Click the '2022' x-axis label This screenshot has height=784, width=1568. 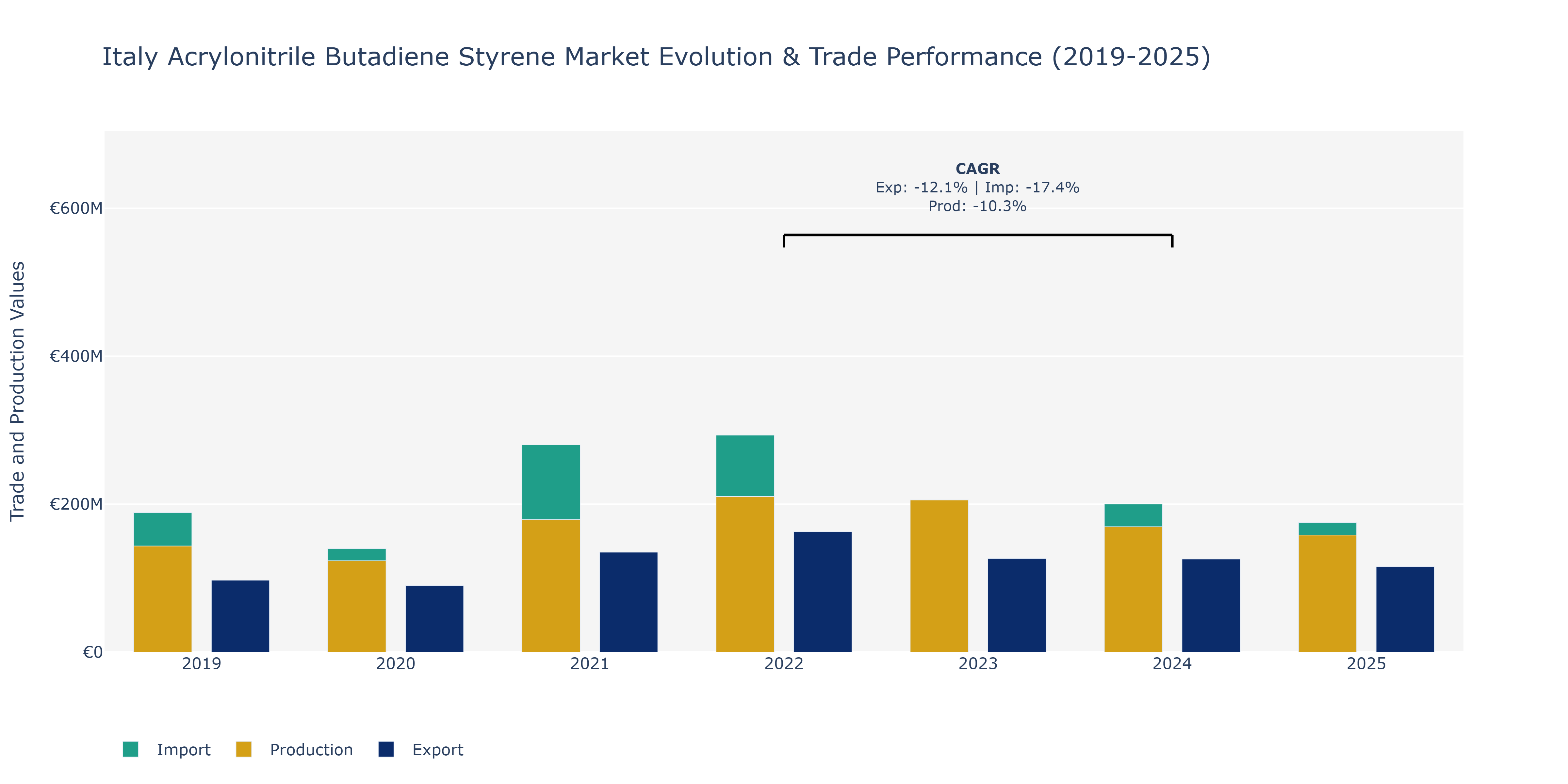(784, 663)
